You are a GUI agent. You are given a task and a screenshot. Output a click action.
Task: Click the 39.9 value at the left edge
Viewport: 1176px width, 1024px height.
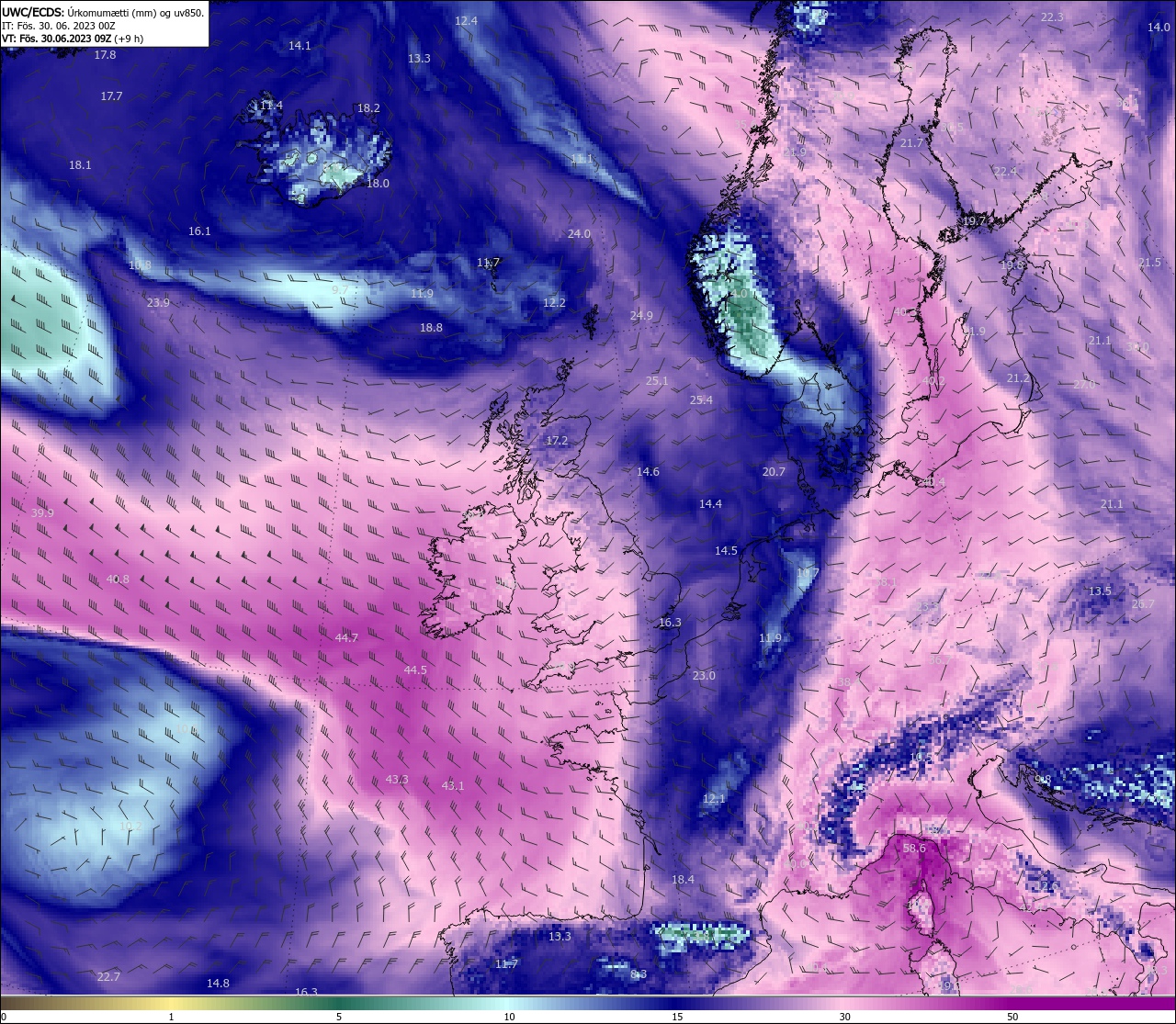(42, 513)
